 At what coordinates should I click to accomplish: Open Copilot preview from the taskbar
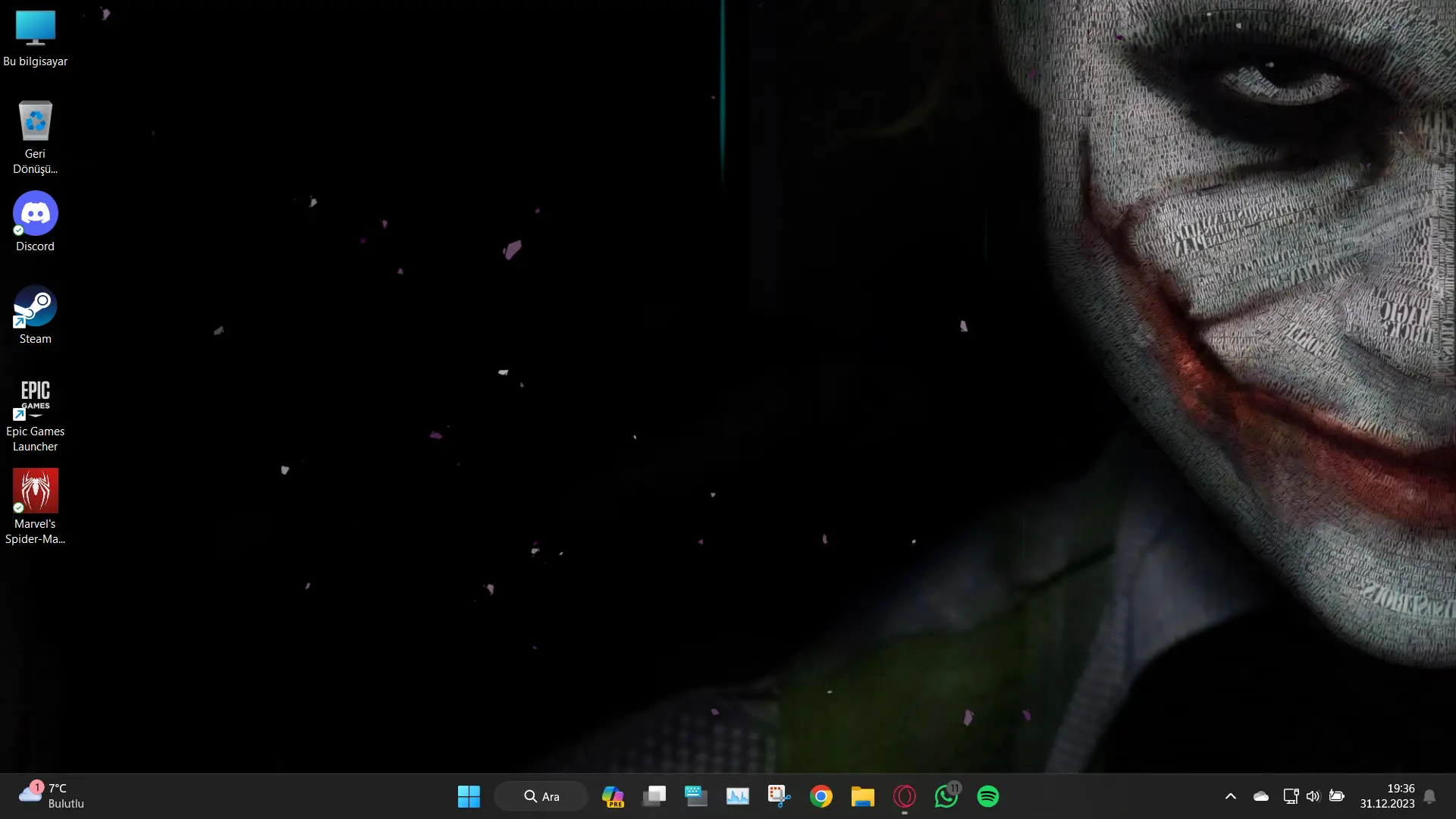pyautogui.click(x=613, y=796)
